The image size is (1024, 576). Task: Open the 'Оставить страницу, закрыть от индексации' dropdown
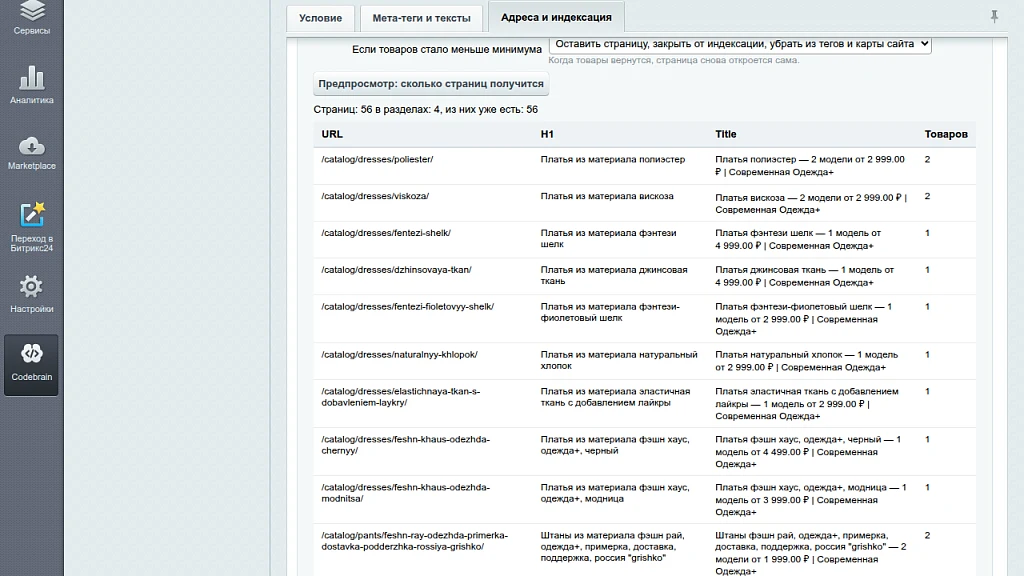740,44
